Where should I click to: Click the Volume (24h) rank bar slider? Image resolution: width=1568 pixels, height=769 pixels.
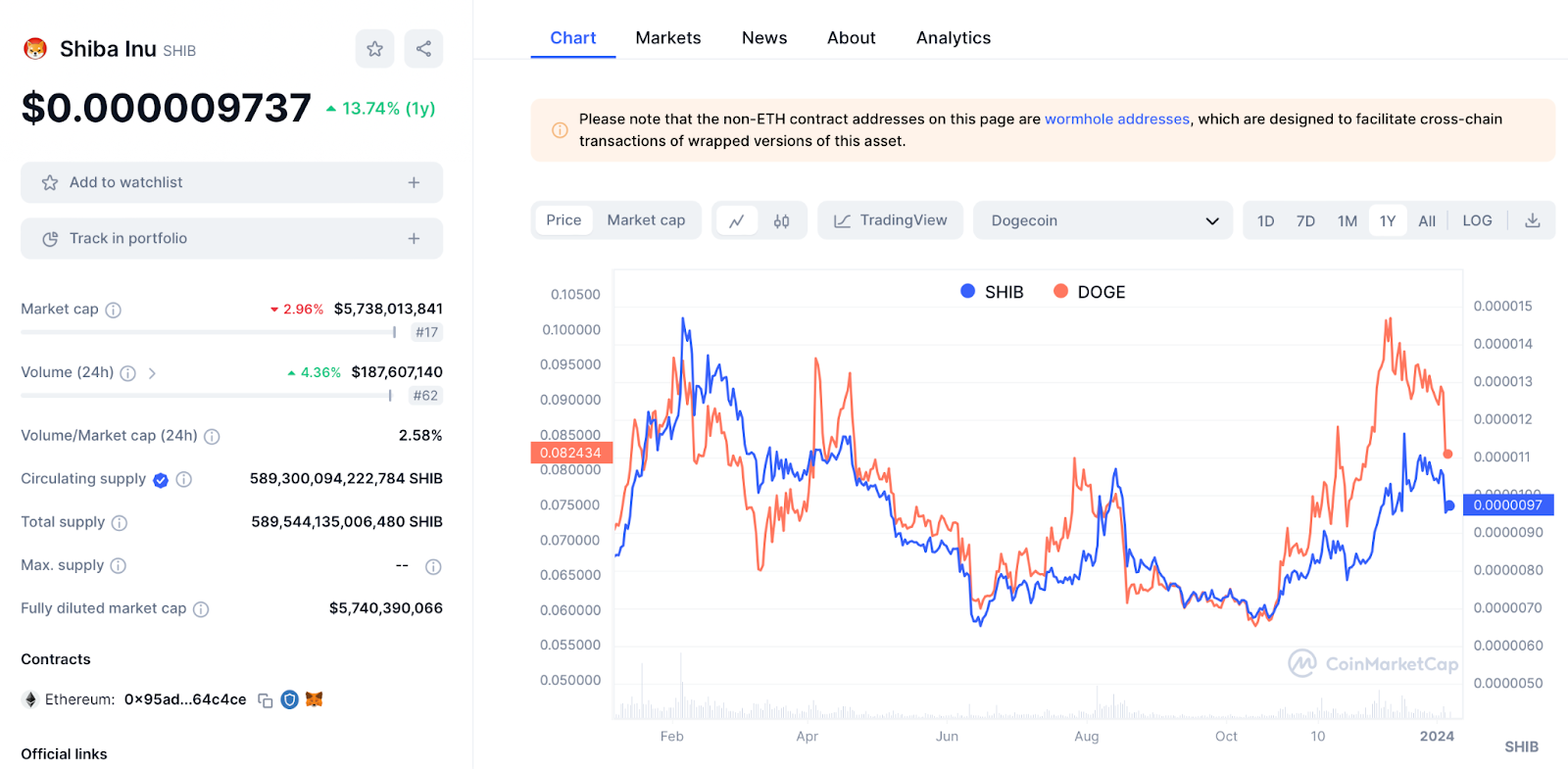(207, 396)
